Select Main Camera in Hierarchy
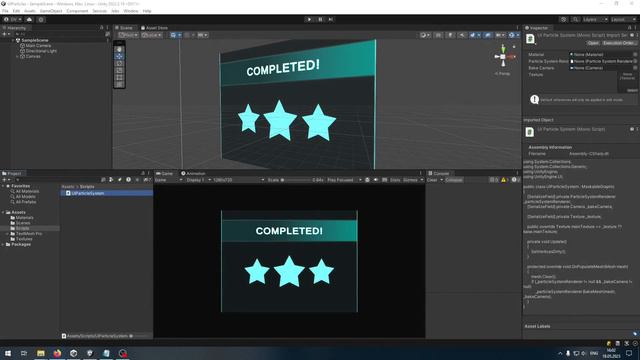Viewport: 640px width, 360px height. (38, 46)
